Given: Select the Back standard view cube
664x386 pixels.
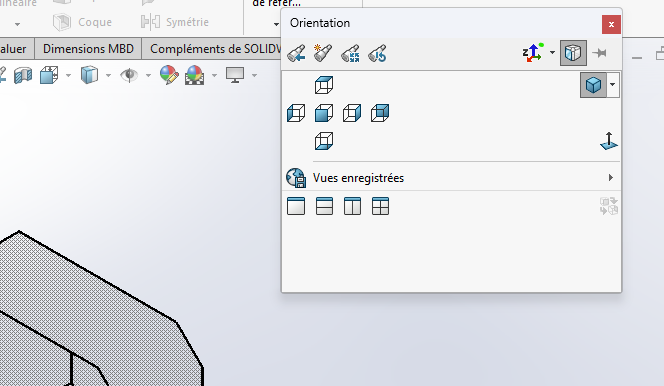Looking at the screenshot, I should click(x=380, y=113).
